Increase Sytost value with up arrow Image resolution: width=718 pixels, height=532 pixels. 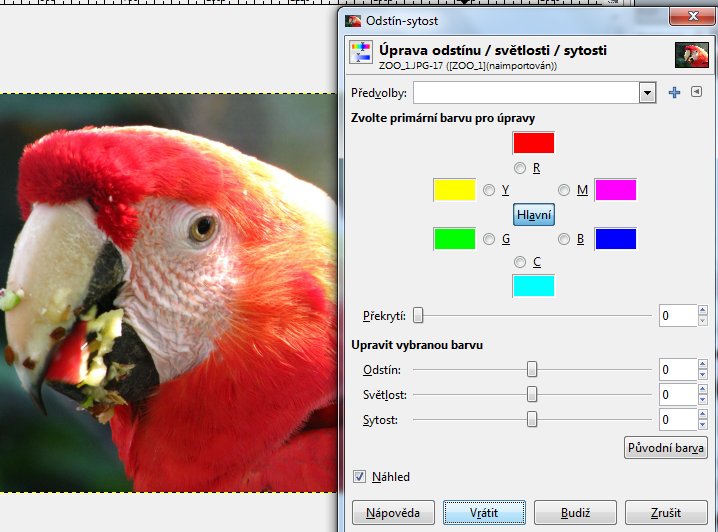pos(702,414)
